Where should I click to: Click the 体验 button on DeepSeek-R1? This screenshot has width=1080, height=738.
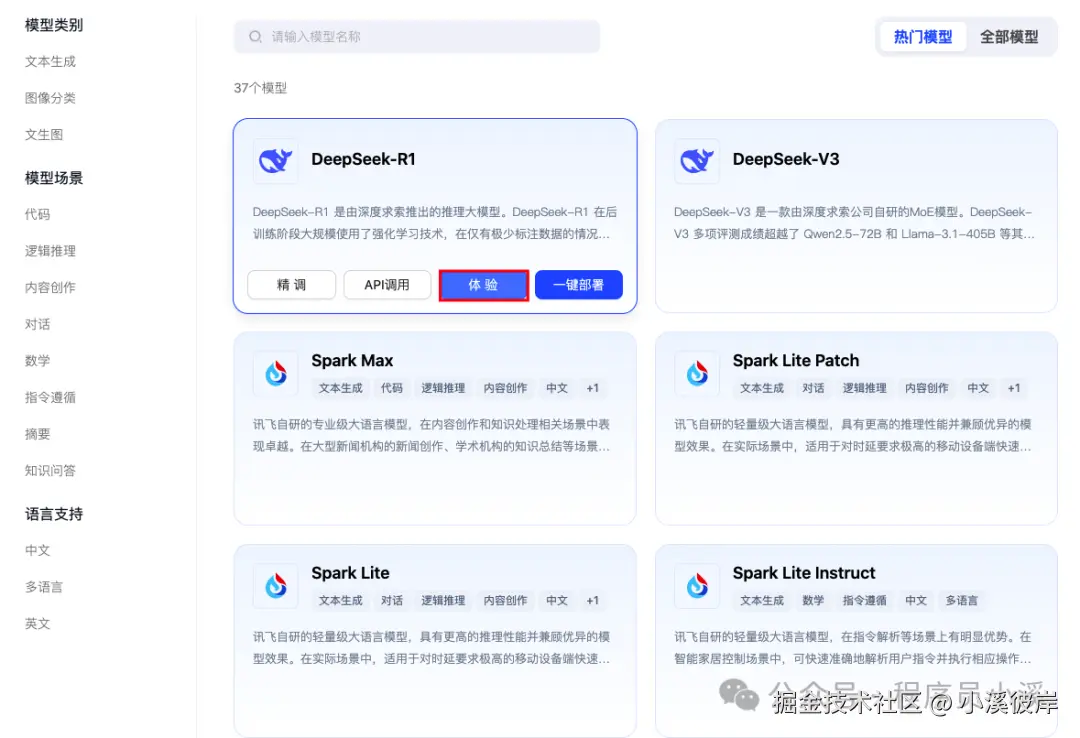[484, 285]
